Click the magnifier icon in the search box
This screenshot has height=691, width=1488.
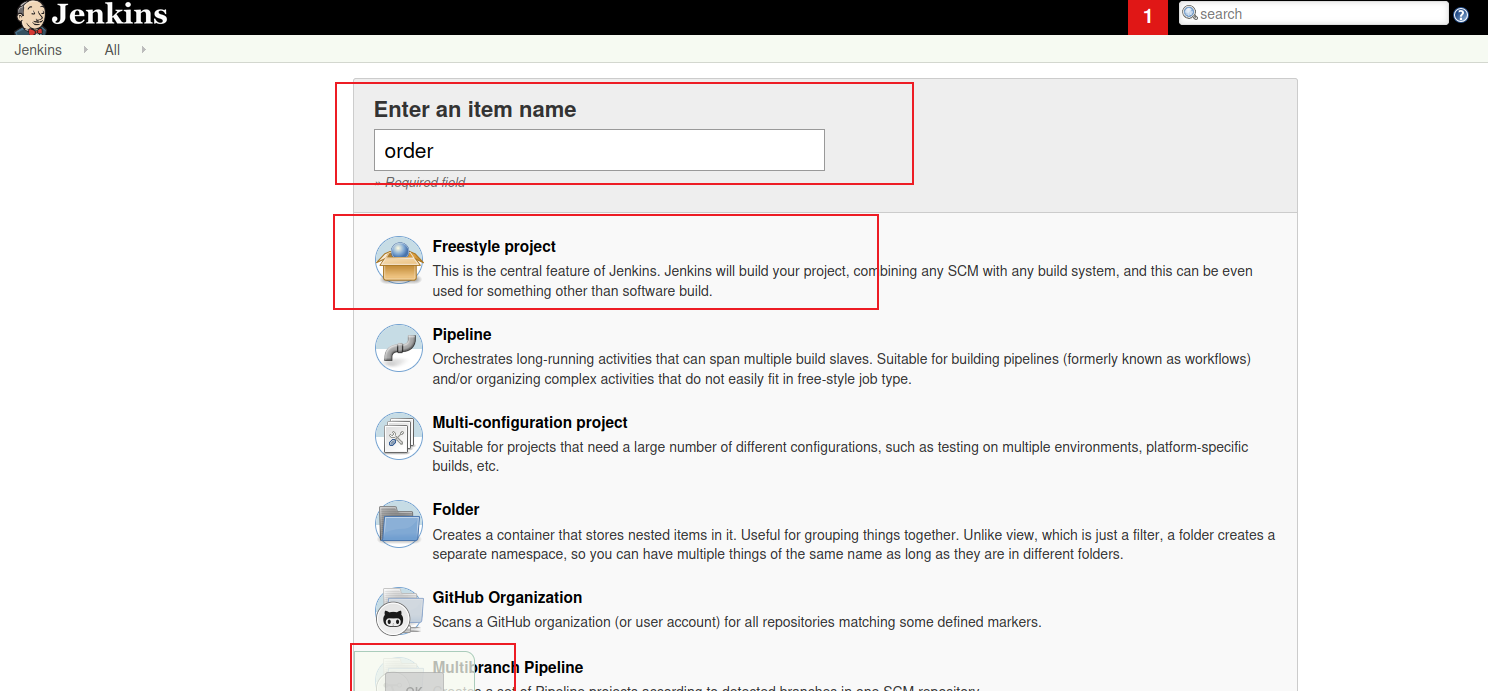[1190, 13]
